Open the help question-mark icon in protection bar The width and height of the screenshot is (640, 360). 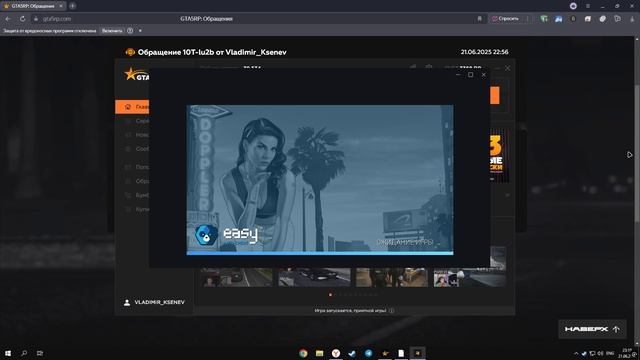[130, 31]
